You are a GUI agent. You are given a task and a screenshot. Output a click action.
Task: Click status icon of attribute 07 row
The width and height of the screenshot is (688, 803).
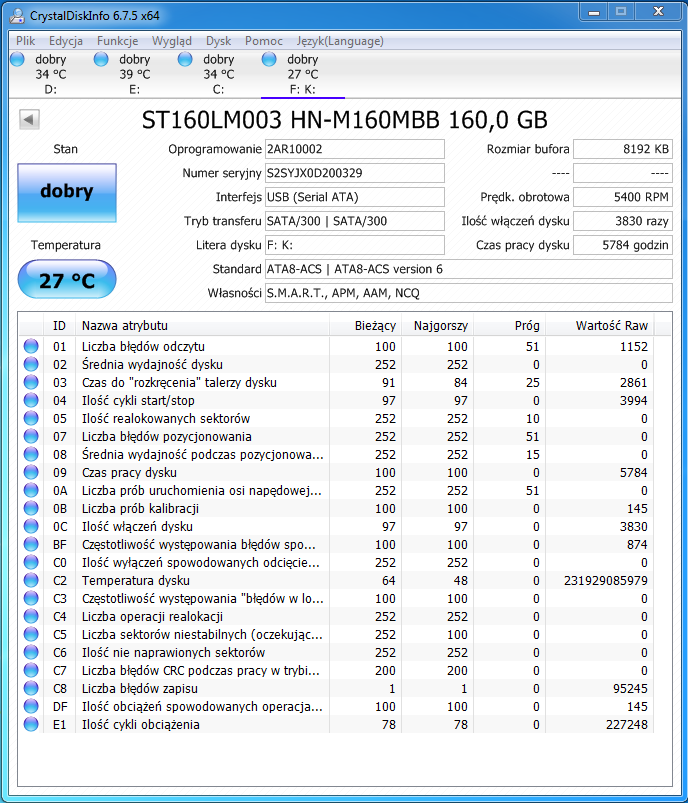click(31, 436)
